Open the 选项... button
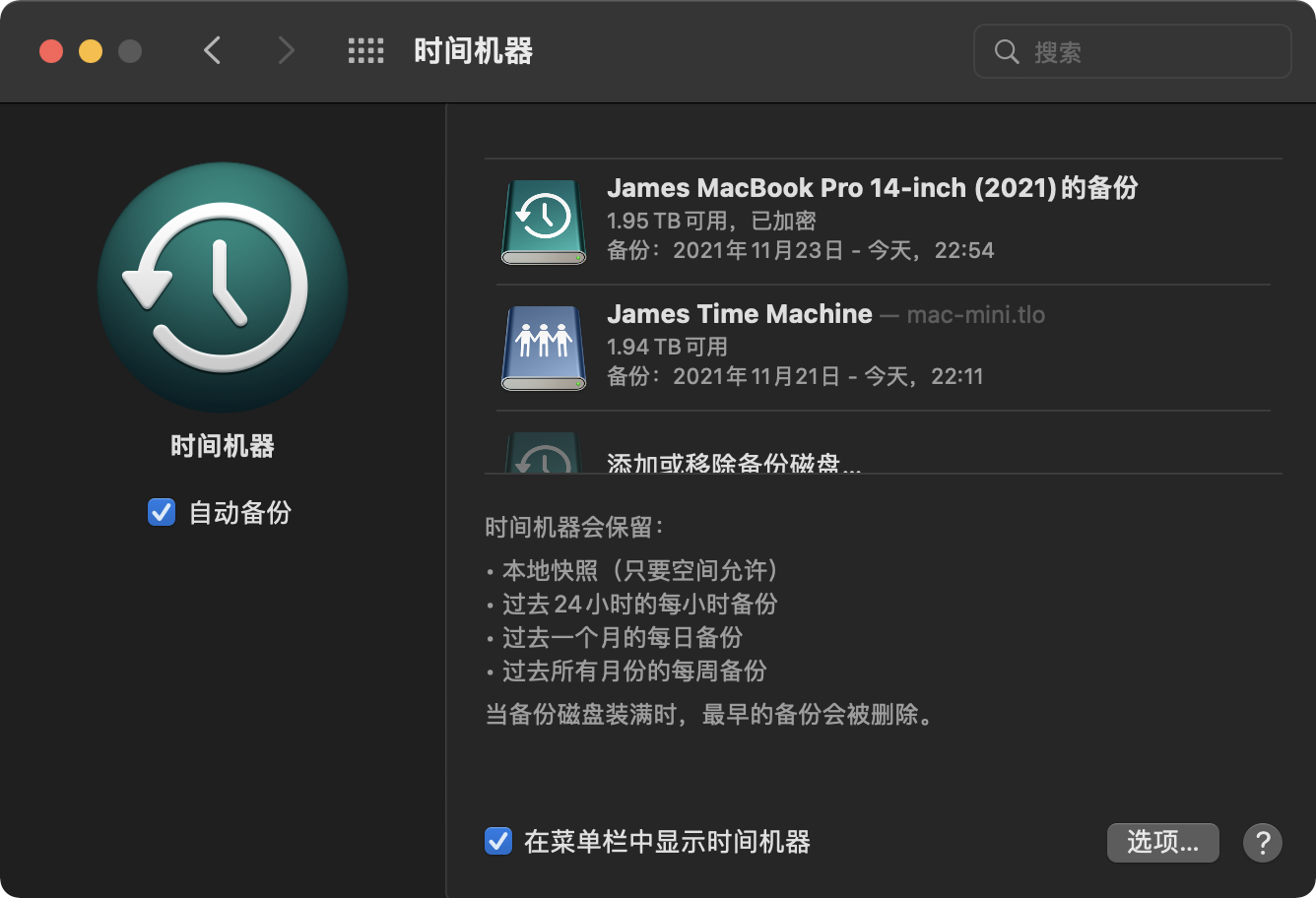The image size is (1316, 898). (x=1163, y=842)
